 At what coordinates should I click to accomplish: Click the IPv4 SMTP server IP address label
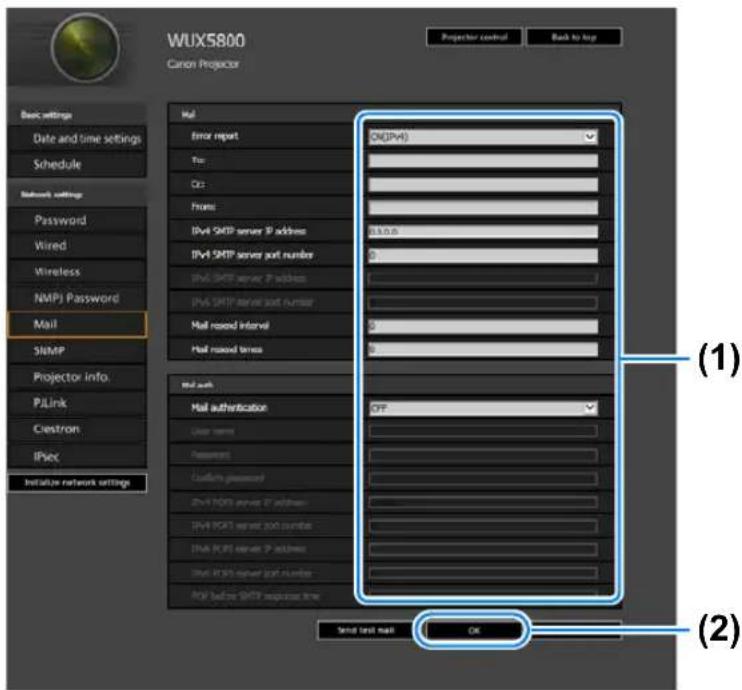pyautogui.click(x=249, y=231)
